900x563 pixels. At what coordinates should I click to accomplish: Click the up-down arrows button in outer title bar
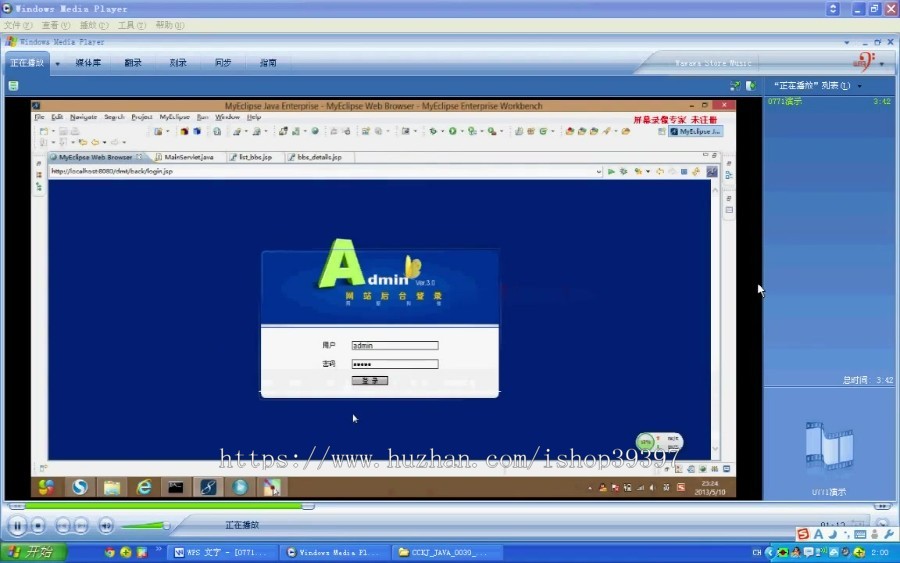[x=833, y=9]
